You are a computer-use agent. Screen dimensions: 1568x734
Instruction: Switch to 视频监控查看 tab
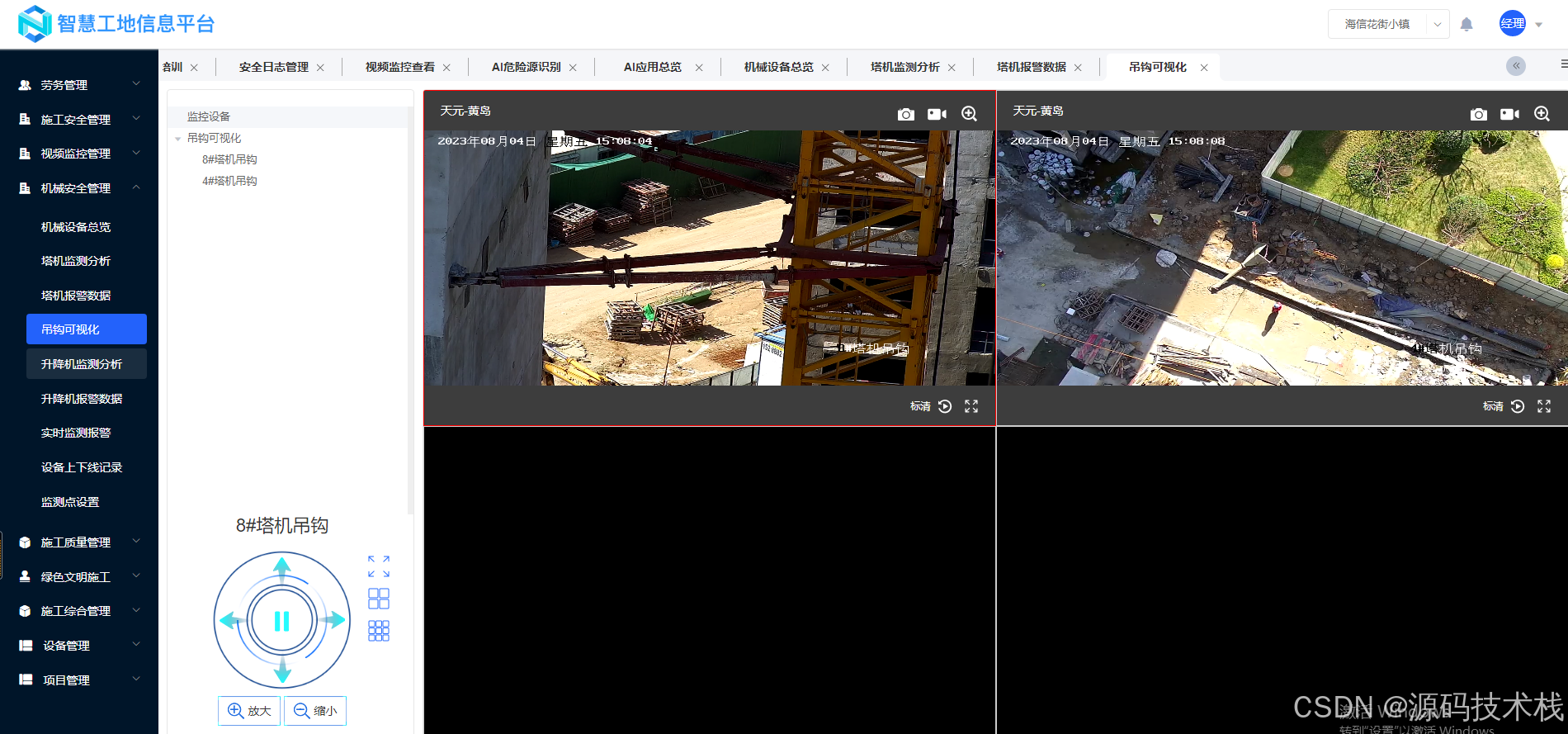400,67
